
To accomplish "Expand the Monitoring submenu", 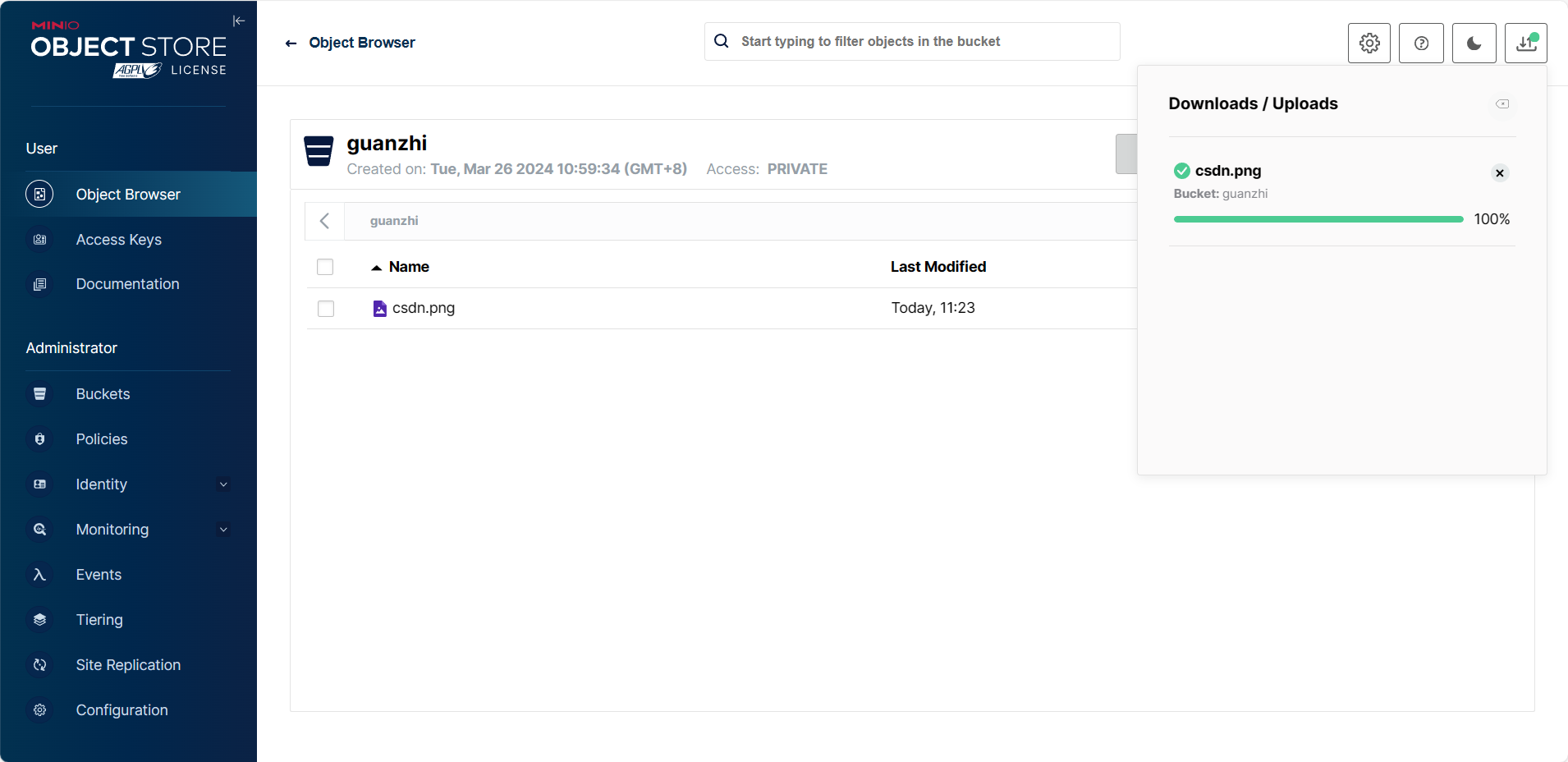I will click(223, 530).
